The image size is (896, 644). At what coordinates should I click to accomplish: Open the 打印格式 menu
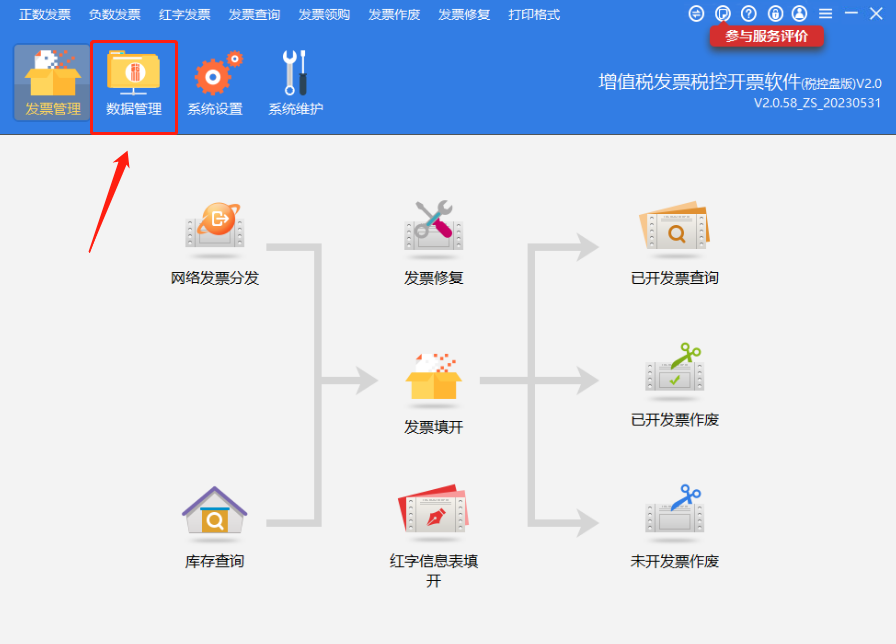coord(534,15)
